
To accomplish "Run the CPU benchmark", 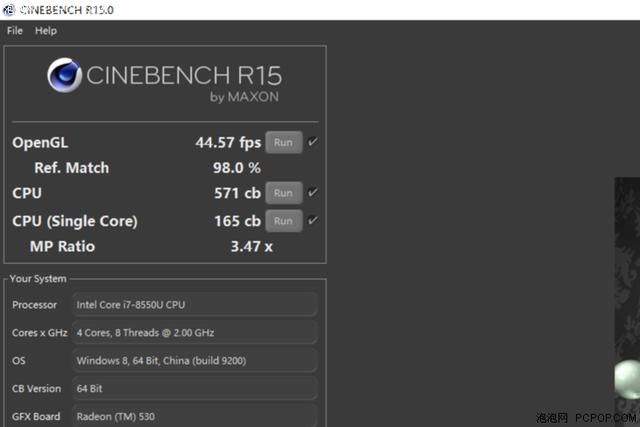I will [x=284, y=193].
